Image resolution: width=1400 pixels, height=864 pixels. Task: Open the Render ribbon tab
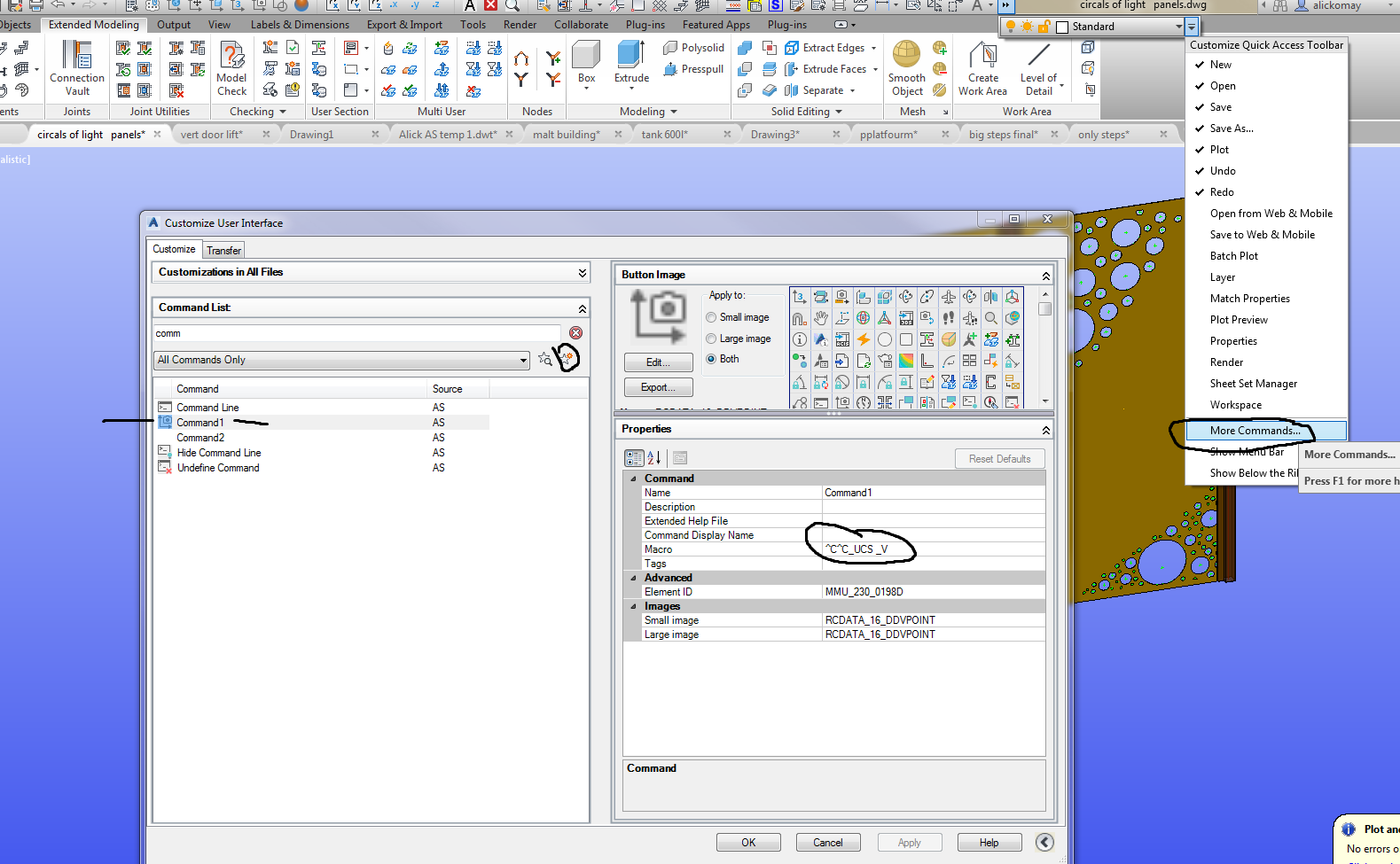[520, 25]
